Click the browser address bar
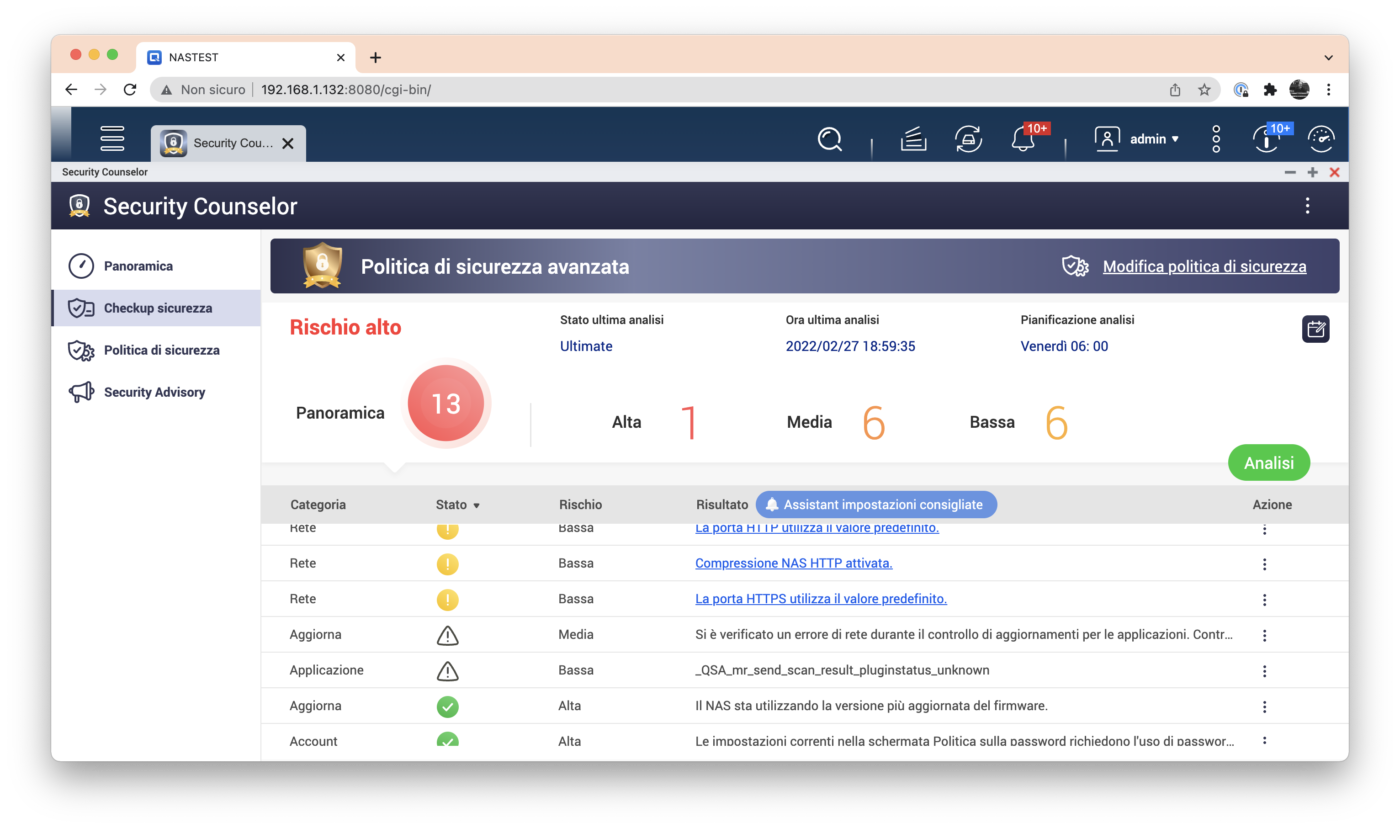The image size is (1400, 829). coord(700,89)
